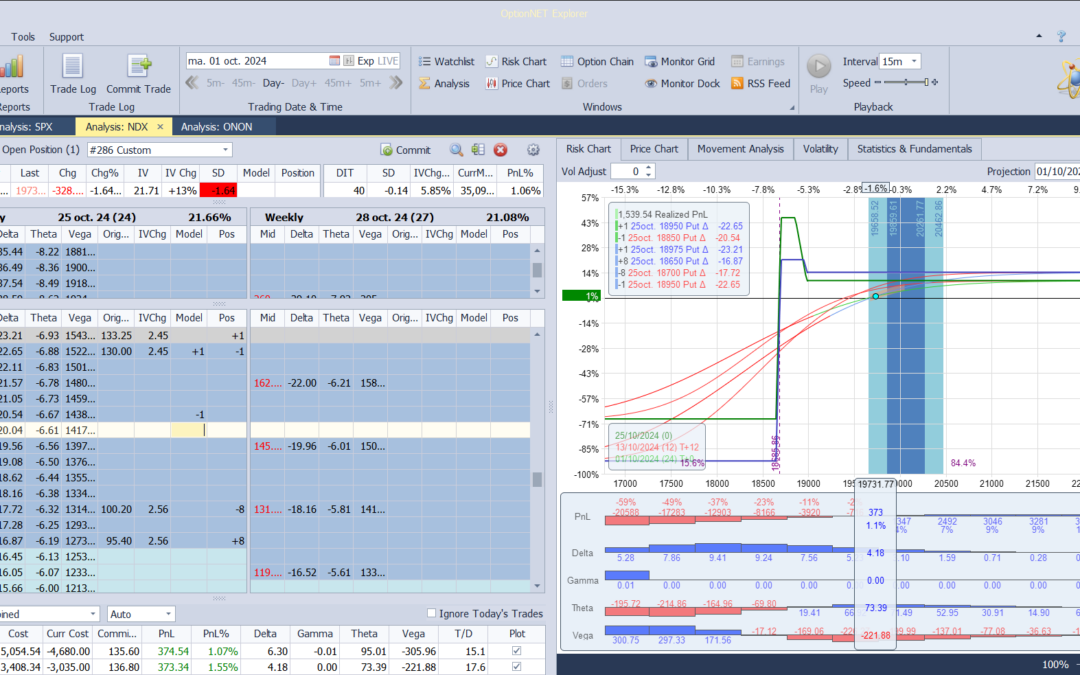Collapse the ribbon with the up arrow
This screenshot has width=1080, height=675.
(1039, 36)
